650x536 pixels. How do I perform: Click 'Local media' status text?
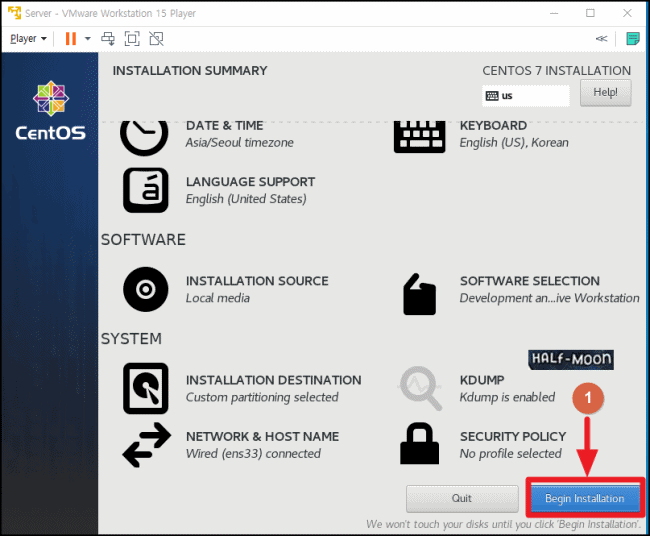click(x=218, y=298)
